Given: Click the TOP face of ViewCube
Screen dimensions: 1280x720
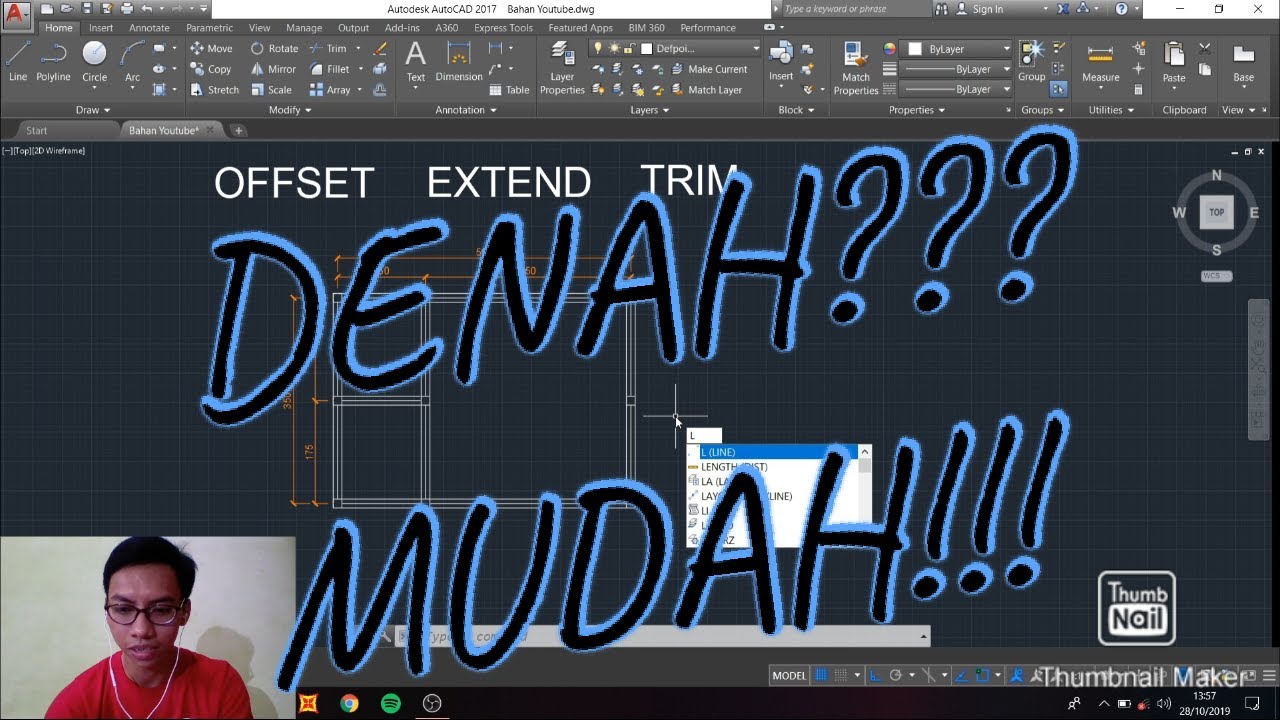Looking at the screenshot, I should (x=1216, y=212).
